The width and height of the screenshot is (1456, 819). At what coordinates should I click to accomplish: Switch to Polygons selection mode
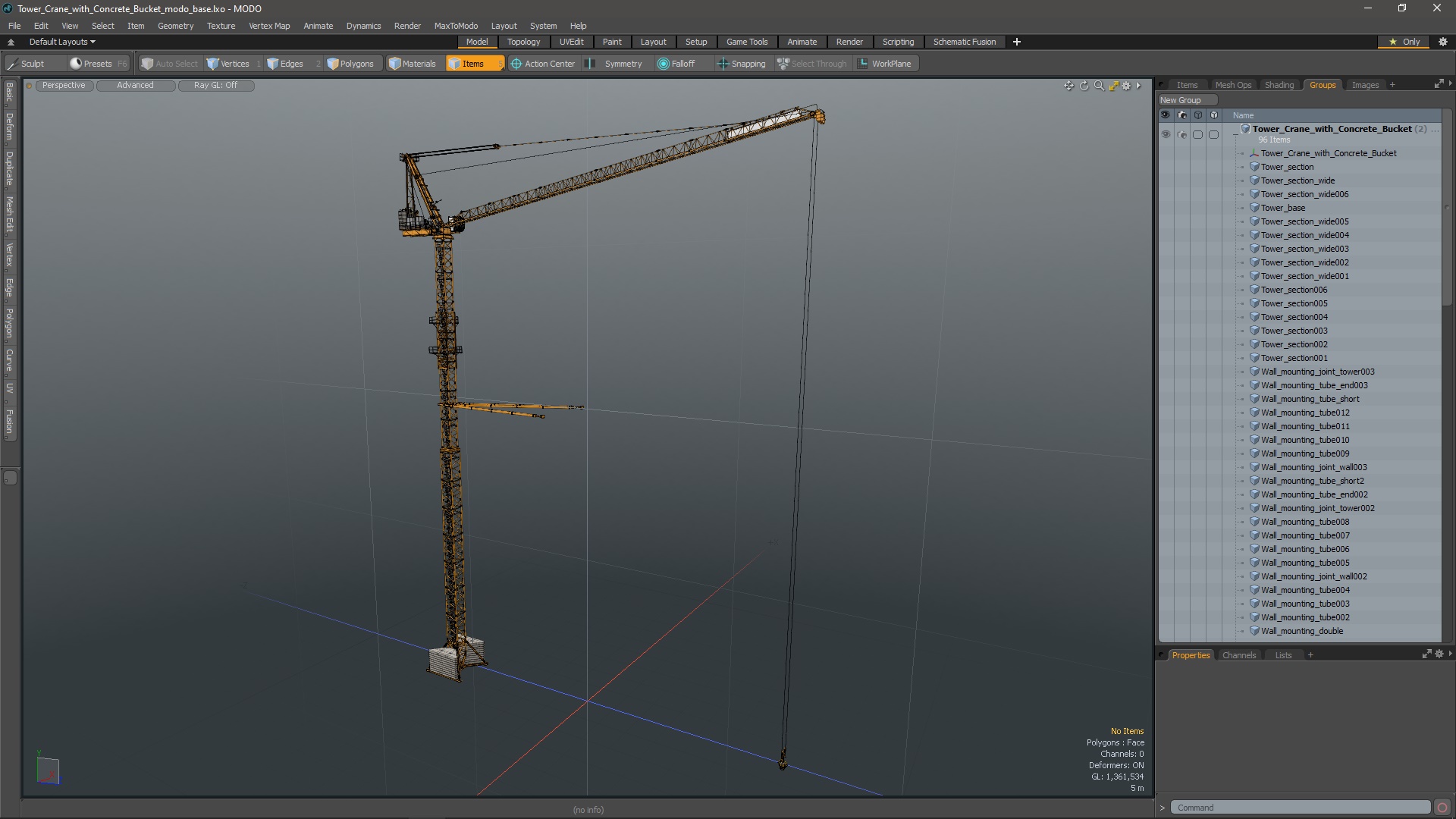click(350, 64)
